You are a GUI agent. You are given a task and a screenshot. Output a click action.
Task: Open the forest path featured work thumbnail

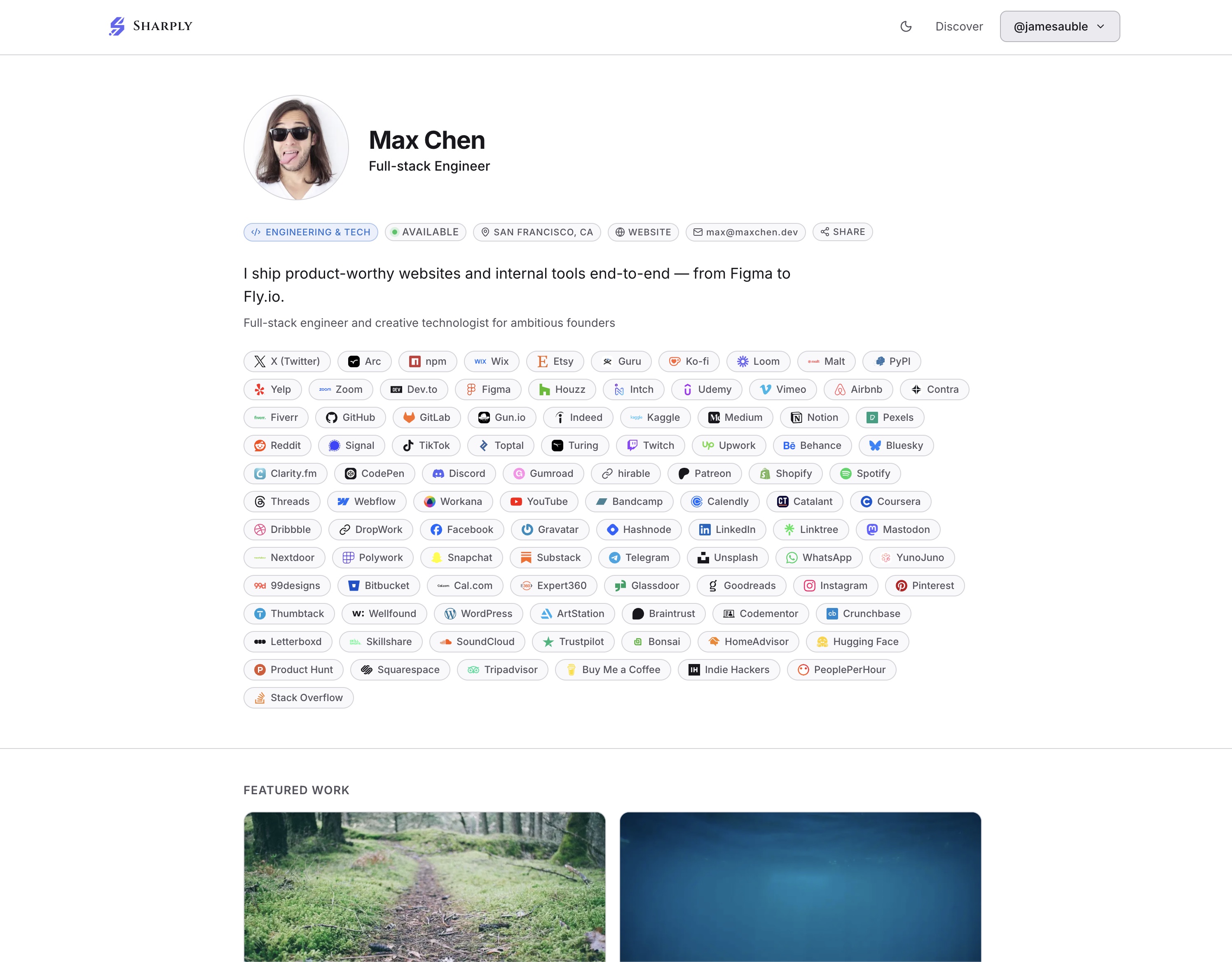pos(425,887)
